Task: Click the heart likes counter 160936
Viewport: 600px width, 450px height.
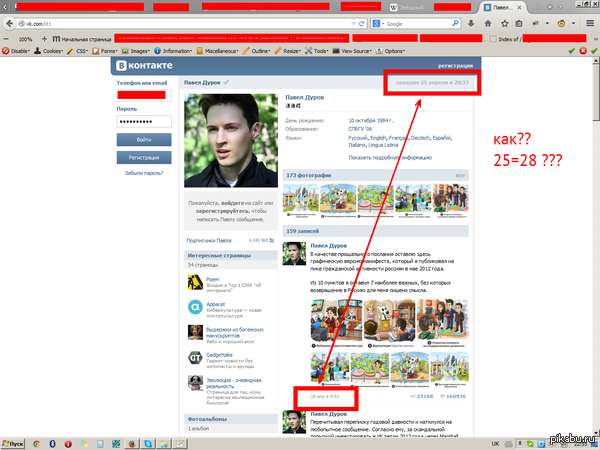Action: [453, 396]
